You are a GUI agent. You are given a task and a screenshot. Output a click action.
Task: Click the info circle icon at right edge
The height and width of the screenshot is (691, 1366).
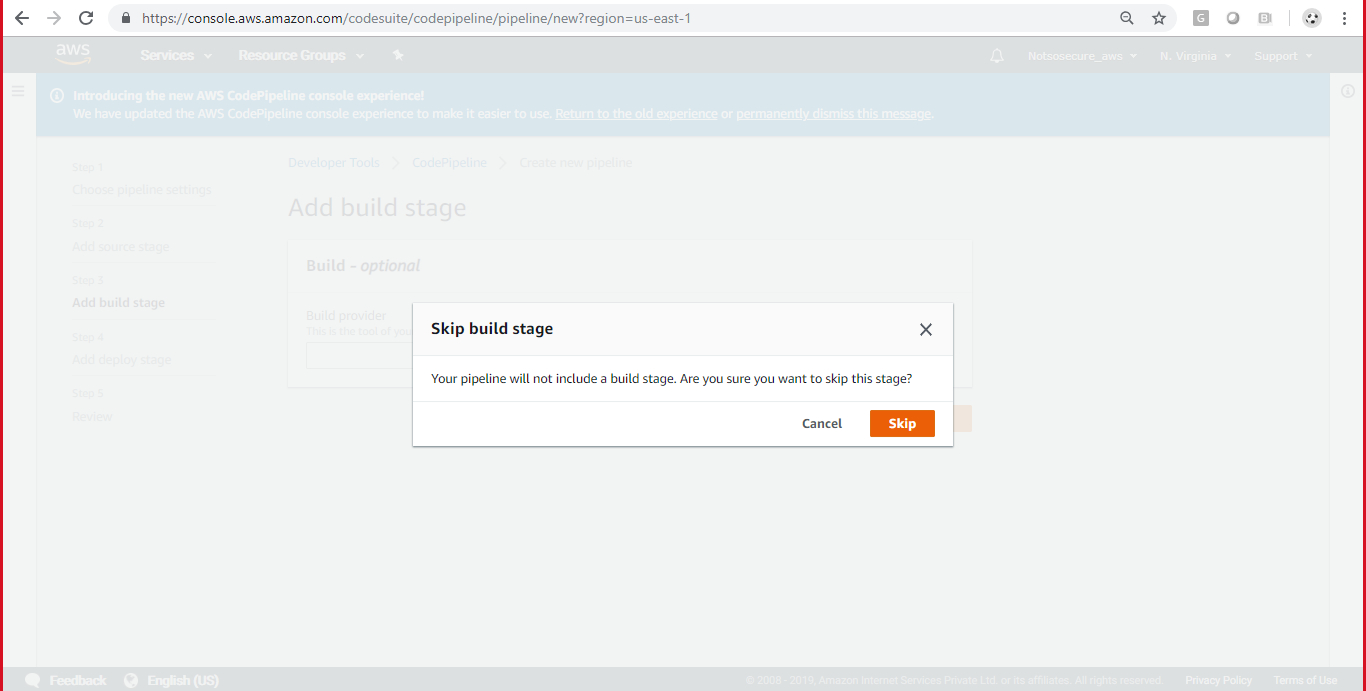1347,91
